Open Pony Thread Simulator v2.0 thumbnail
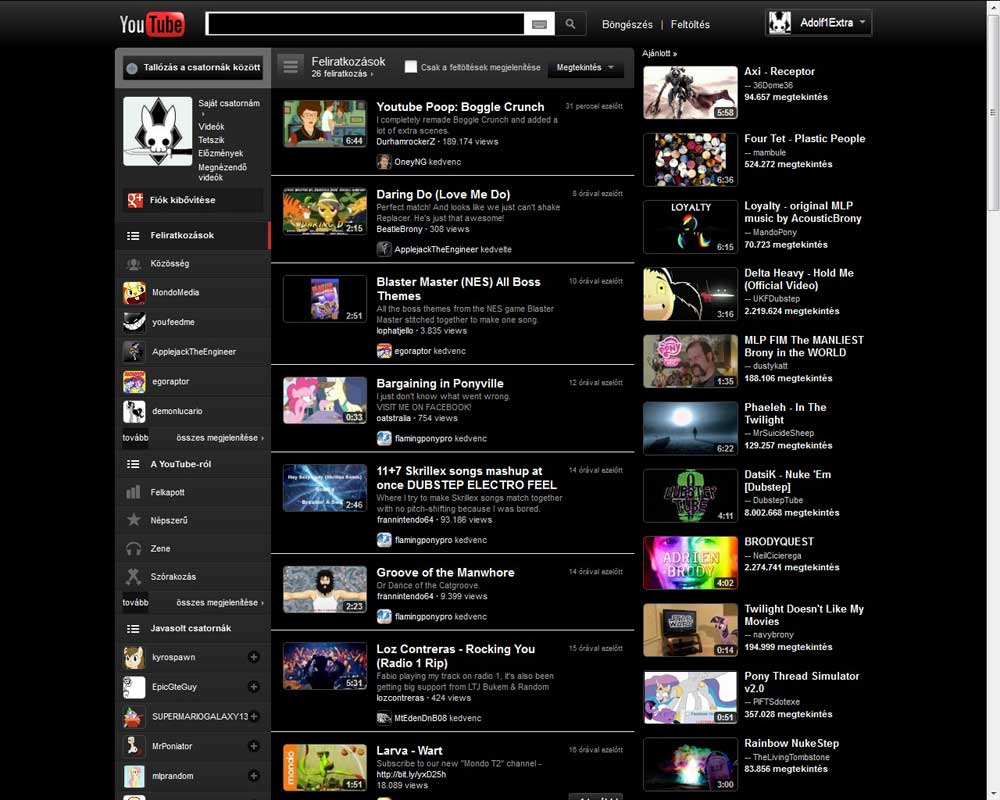Viewport: 1000px width, 800px height. point(690,697)
